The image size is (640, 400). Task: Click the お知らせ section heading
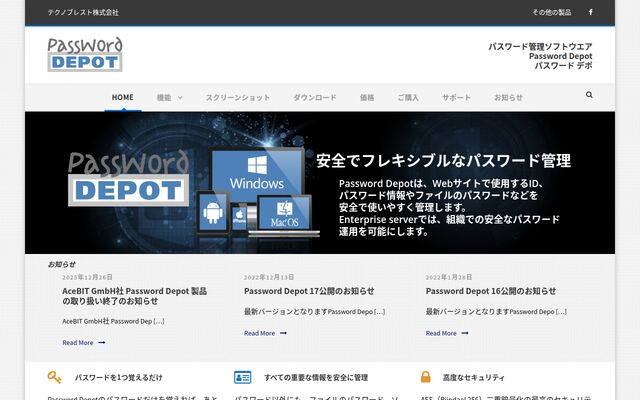62,264
